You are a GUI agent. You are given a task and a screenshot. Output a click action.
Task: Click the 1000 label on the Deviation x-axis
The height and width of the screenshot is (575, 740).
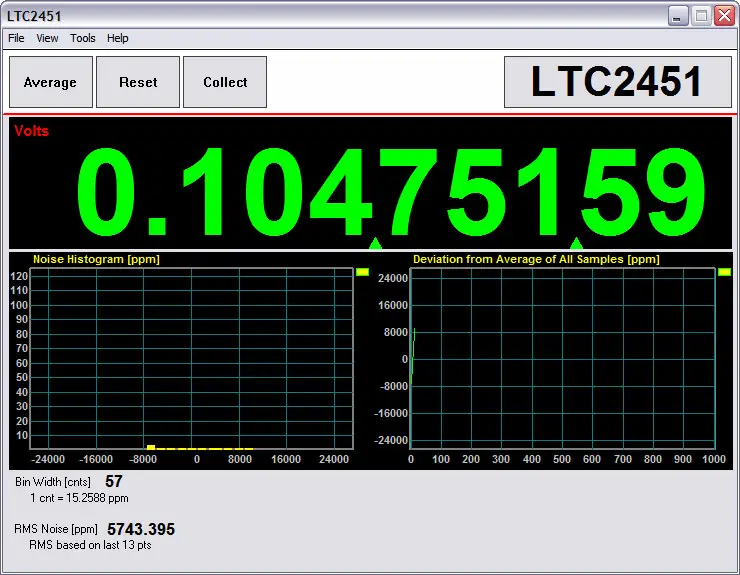714,459
